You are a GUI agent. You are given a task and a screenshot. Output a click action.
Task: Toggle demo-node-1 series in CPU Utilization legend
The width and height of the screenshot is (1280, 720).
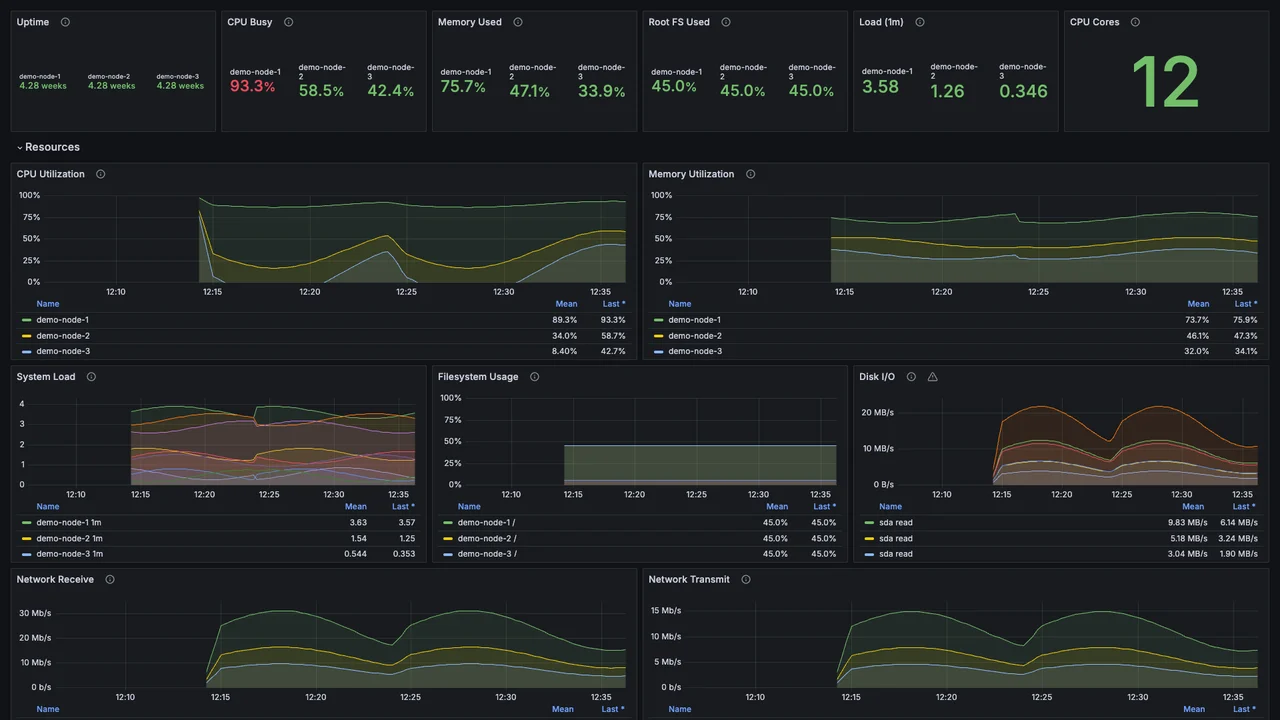[x=62, y=320]
